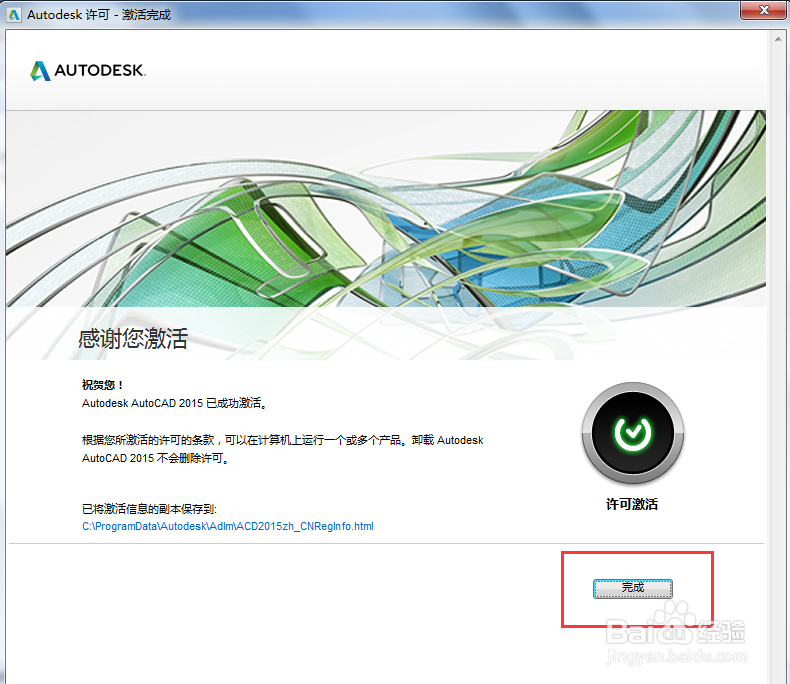
Task: Click the 已将激活信息的副本保存到 label
Action: (x=149, y=509)
